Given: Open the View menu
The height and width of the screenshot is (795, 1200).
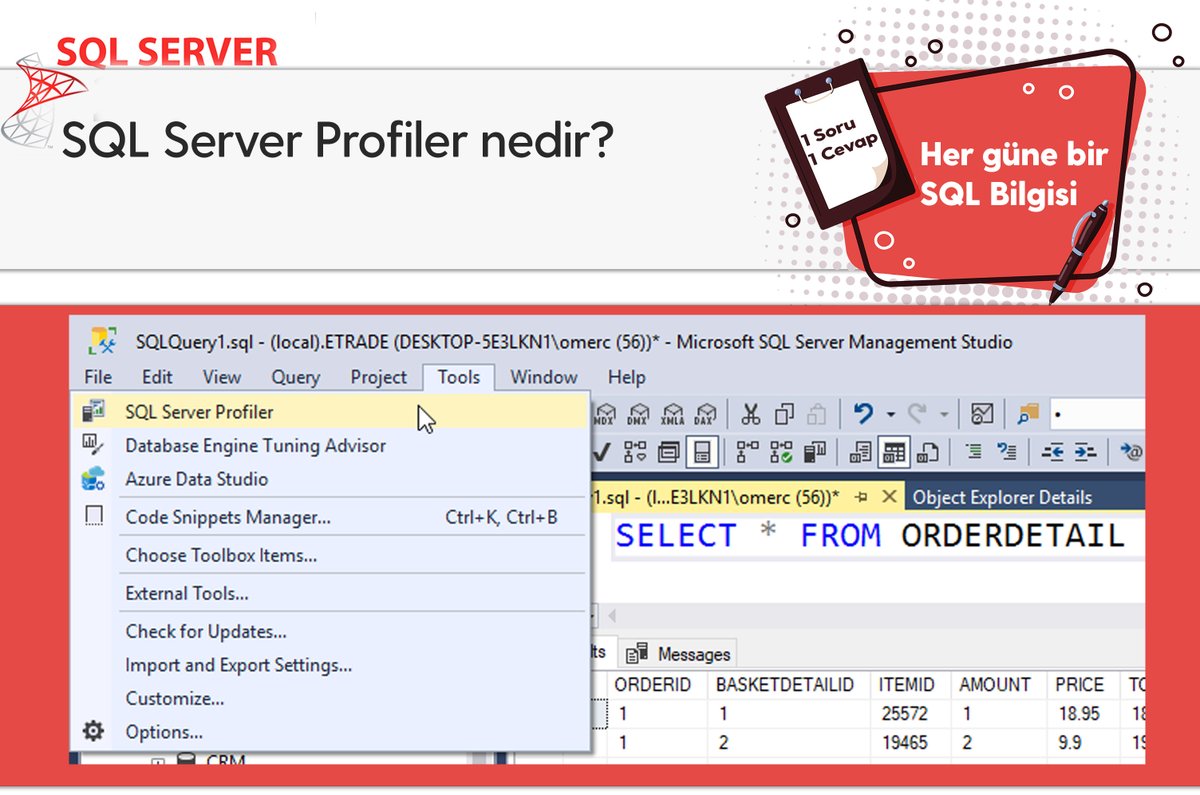Looking at the screenshot, I should coord(221,377).
